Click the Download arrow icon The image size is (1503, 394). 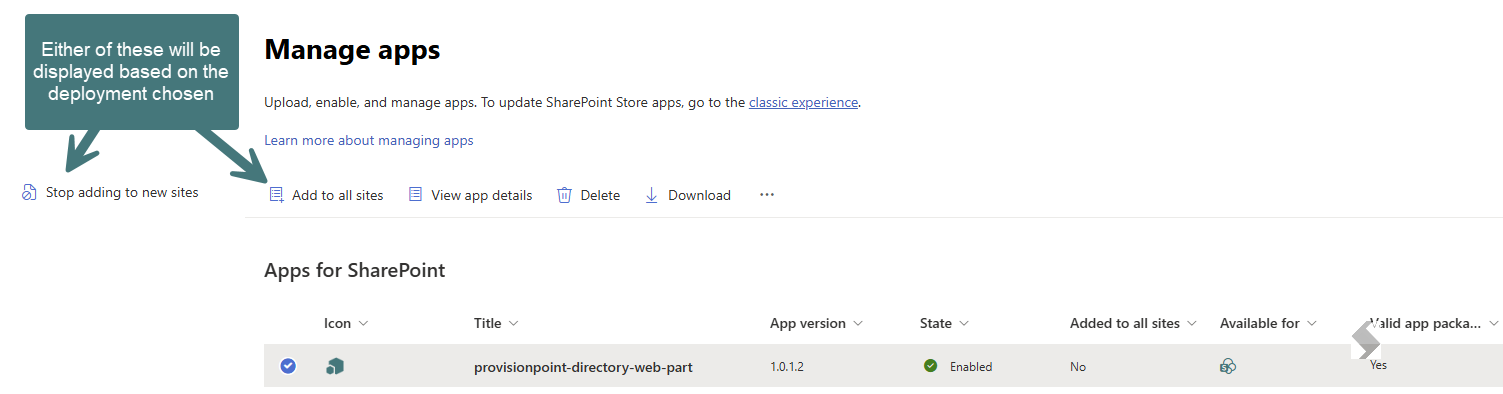(x=652, y=195)
